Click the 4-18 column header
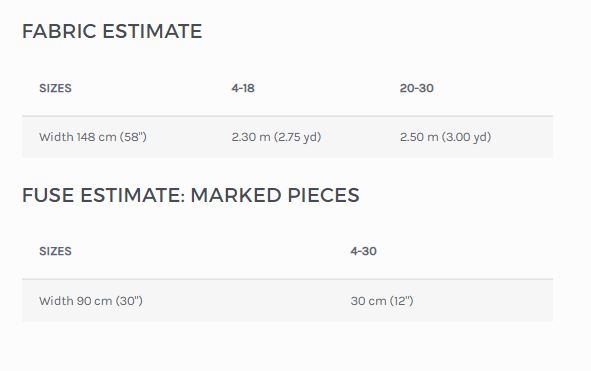591x371 pixels. 243,88
